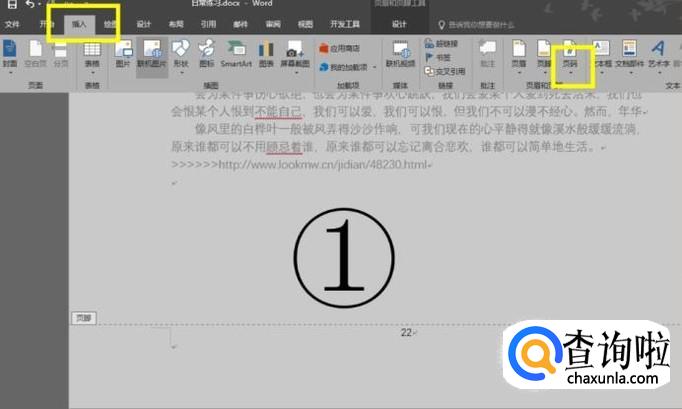Viewport: 682px width, 409px height.
Task: Click the lookmw.cn URL line in document
Action: click(300, 164)
